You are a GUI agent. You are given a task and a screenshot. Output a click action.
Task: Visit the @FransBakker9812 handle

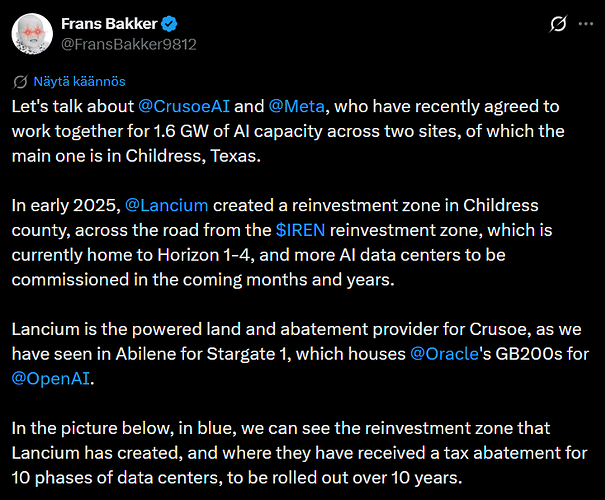point(129,44)
